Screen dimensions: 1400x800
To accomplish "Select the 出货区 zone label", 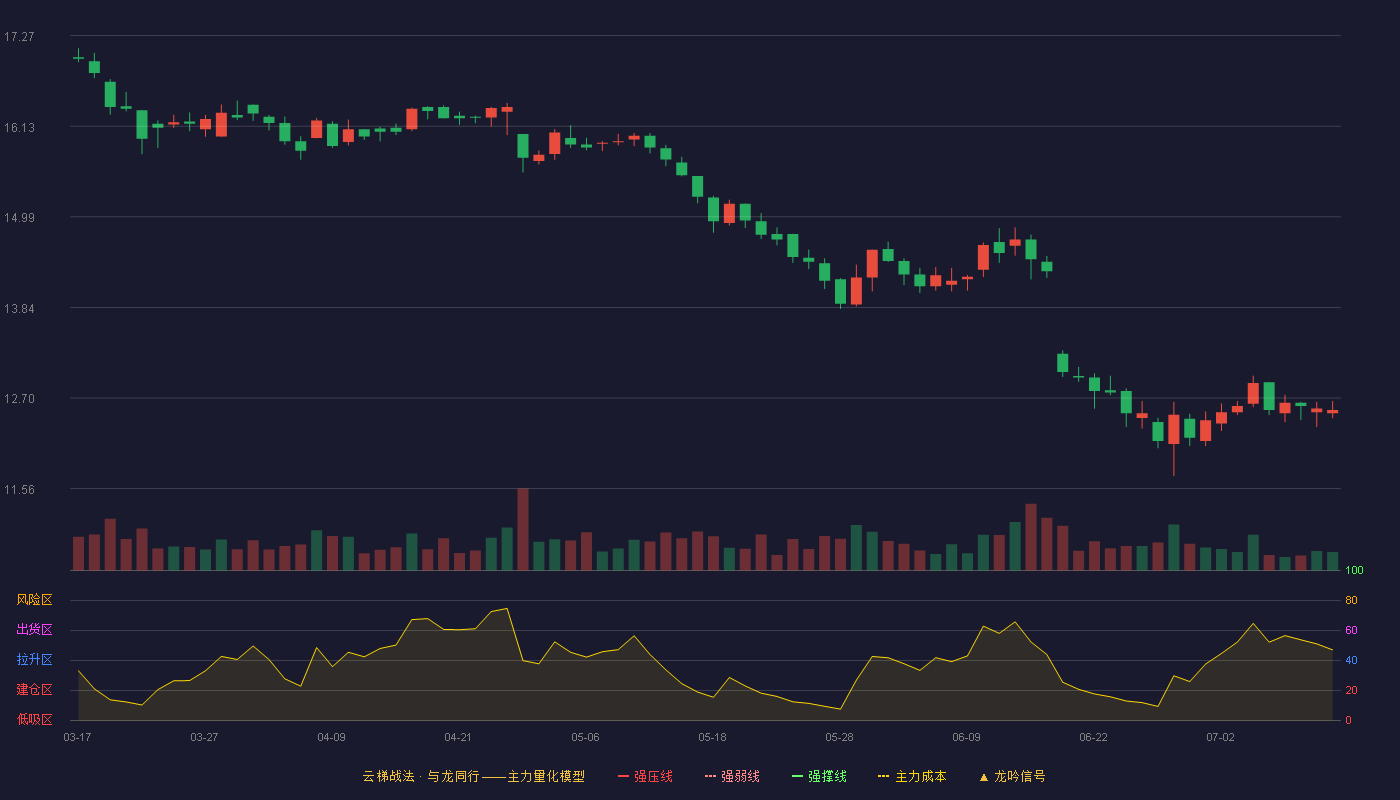I will click(35, 630).
